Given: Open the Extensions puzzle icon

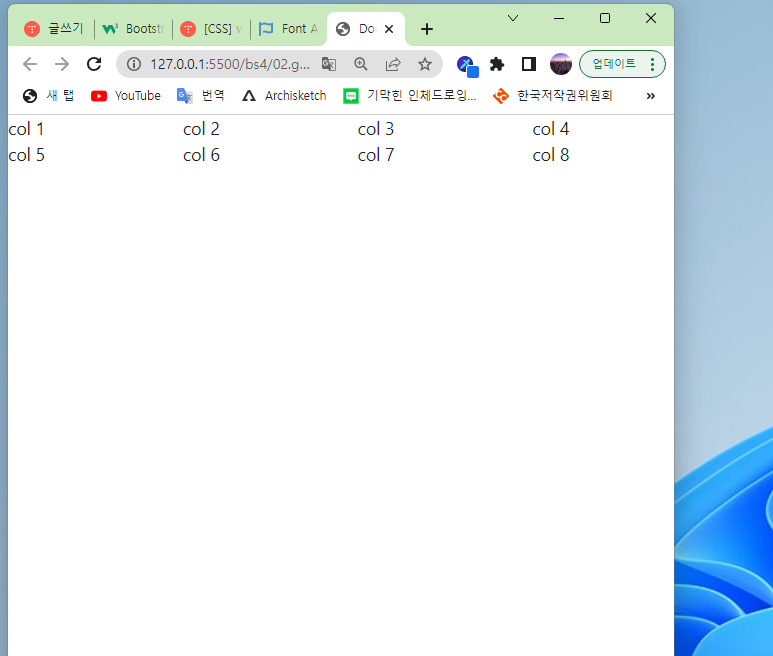Looking at the screenshot, I should click(x=497, y=64).
